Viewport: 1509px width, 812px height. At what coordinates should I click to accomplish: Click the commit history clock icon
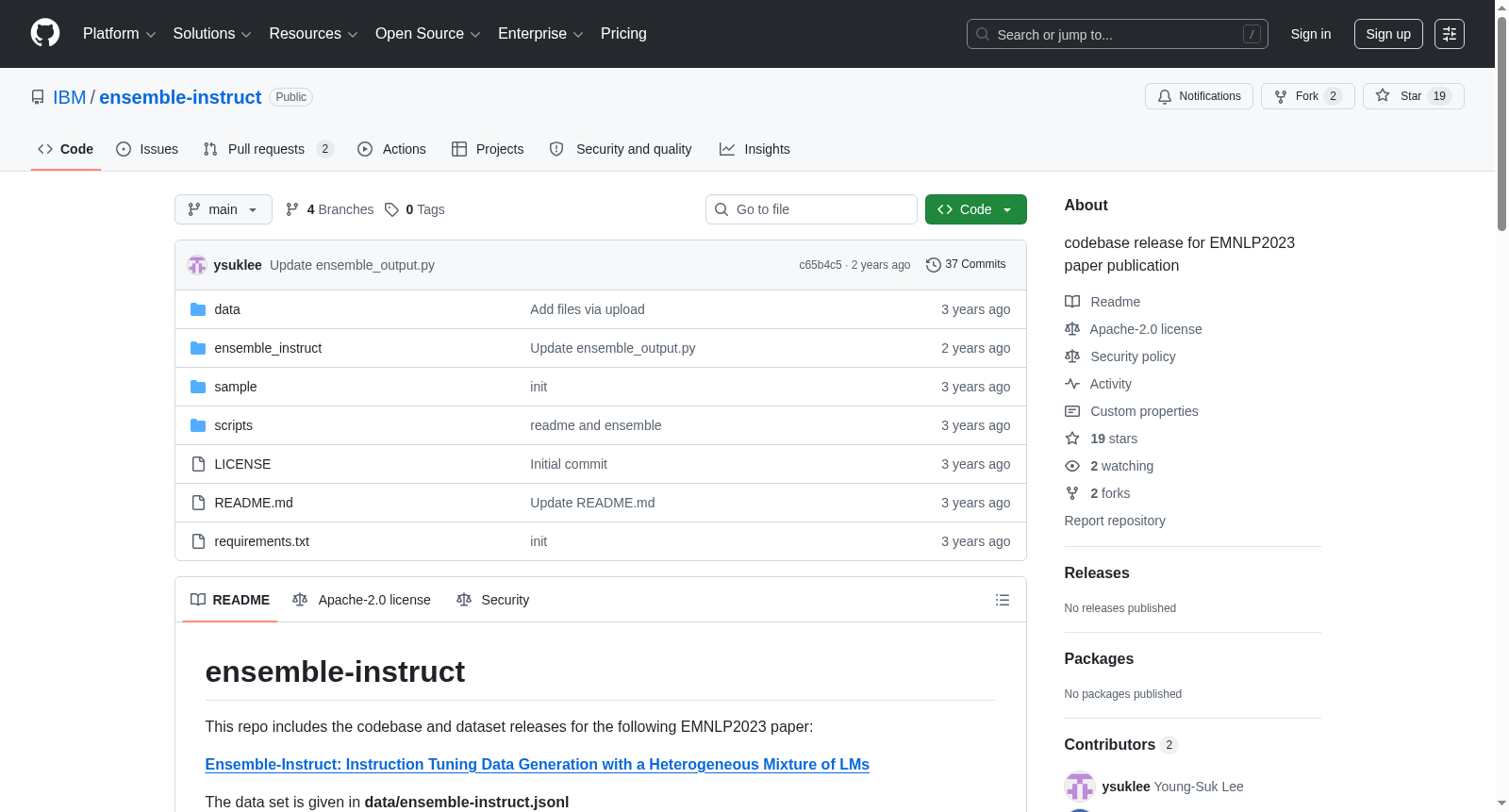[934, 265]
